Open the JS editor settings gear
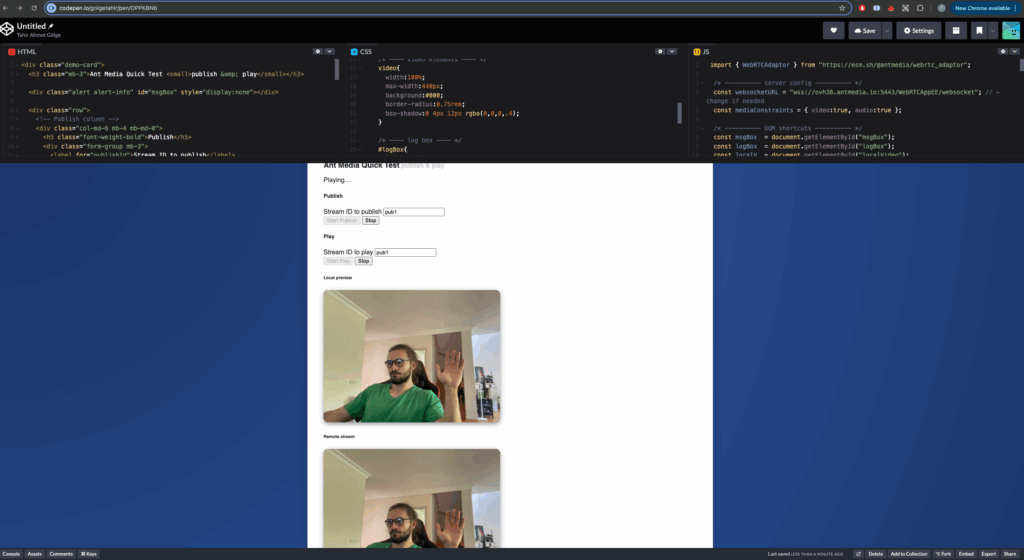 1002,52
